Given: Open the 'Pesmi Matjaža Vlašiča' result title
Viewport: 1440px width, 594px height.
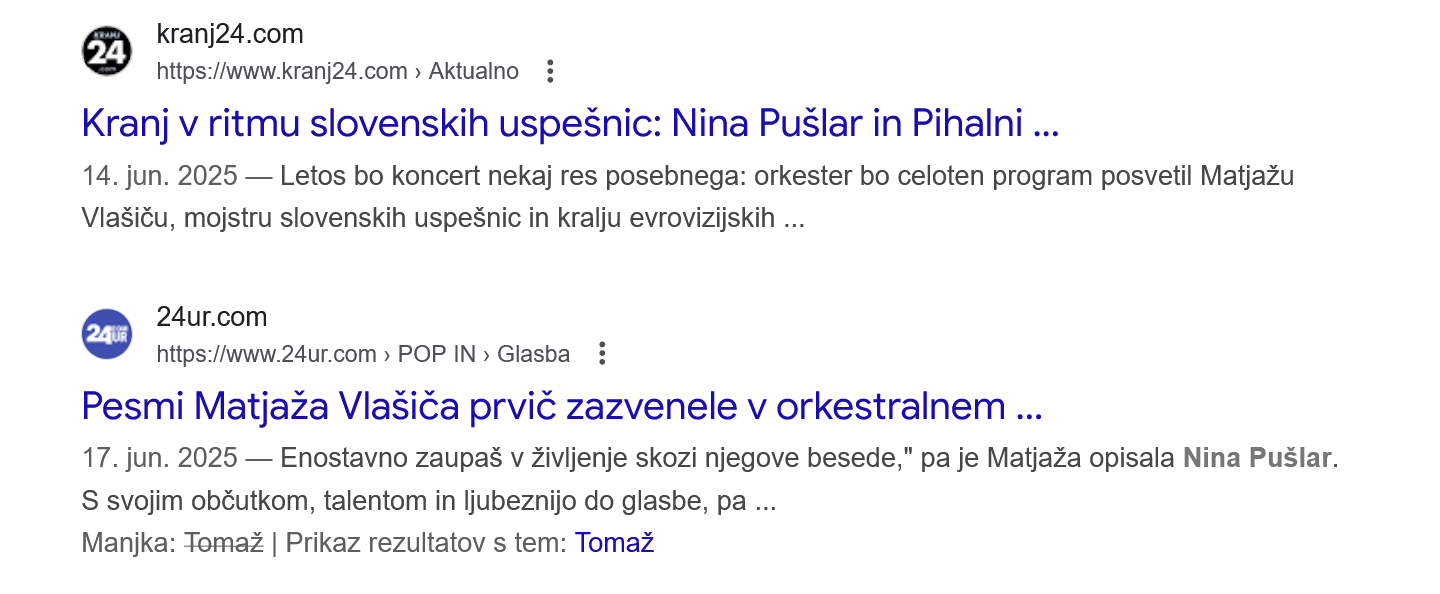Looking at the screenshot, I should coord(561,406).
